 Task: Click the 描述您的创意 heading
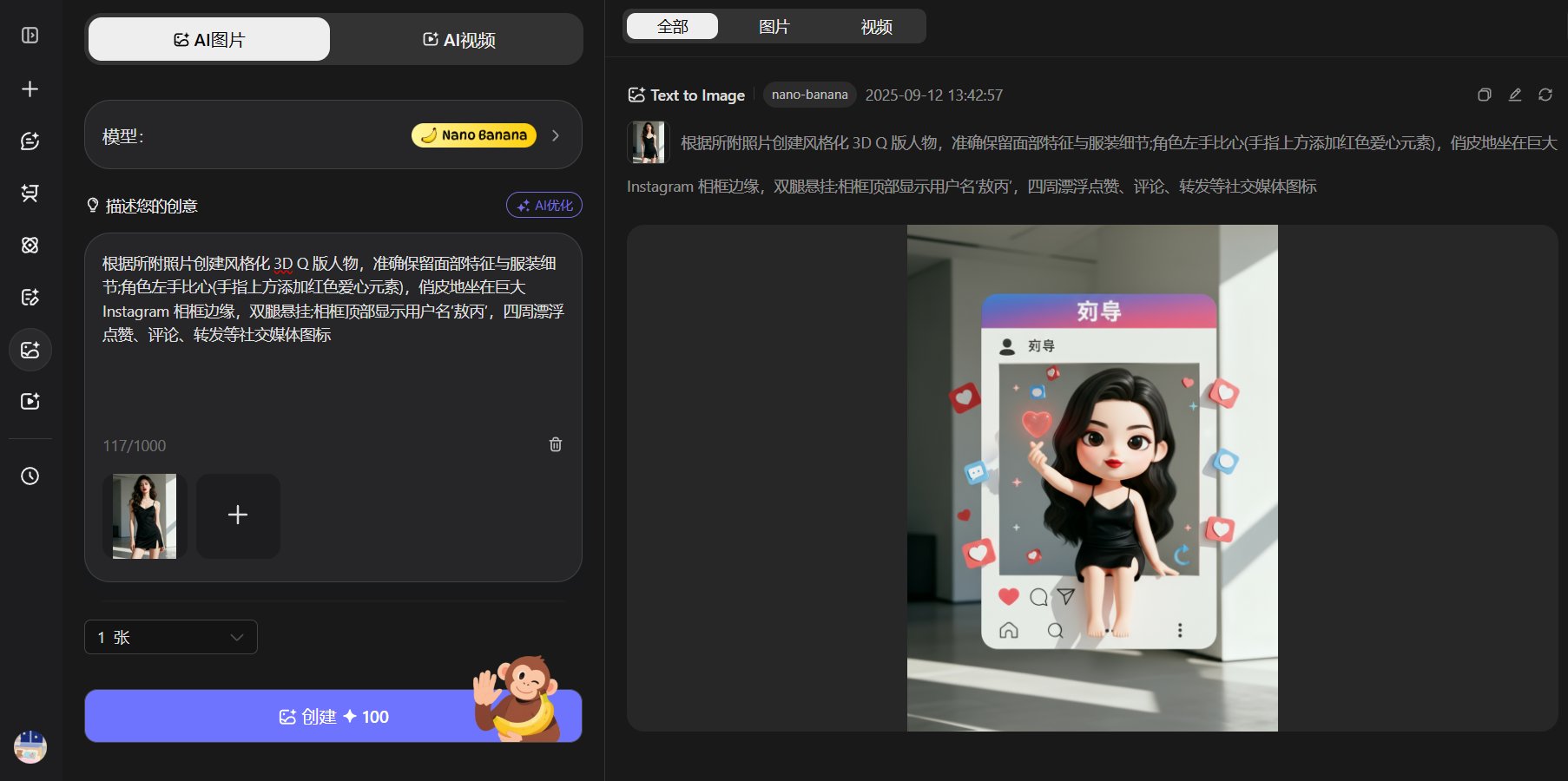pyautogui.click(x=151, y=206)
